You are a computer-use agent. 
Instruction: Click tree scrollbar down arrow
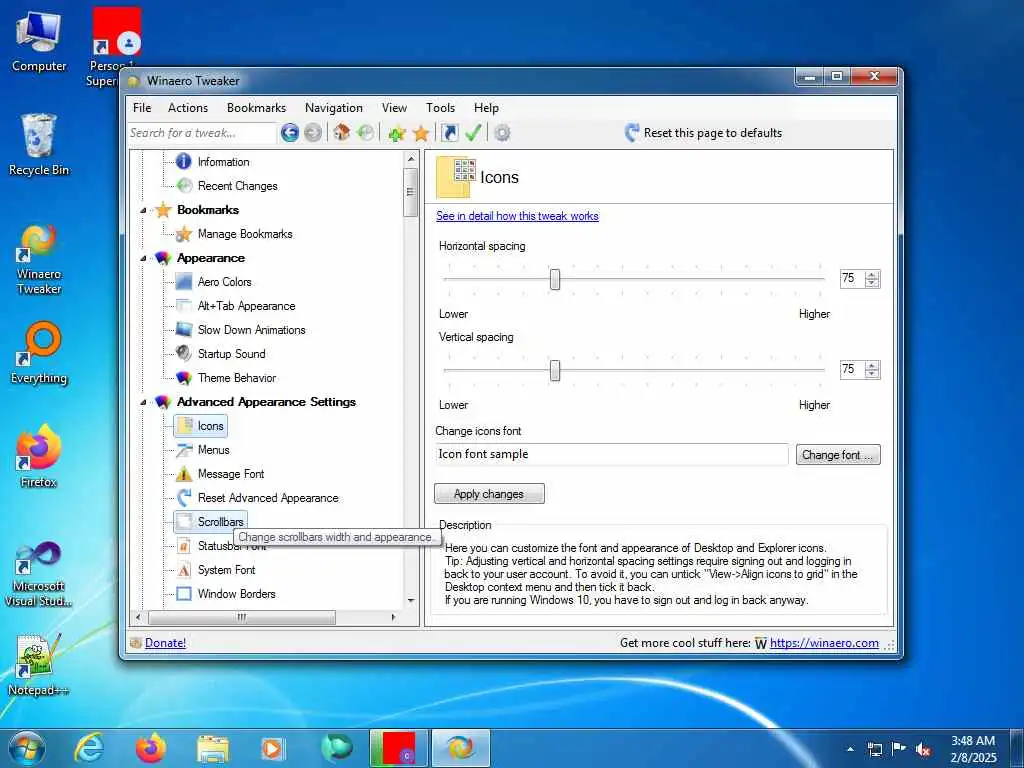411,601
